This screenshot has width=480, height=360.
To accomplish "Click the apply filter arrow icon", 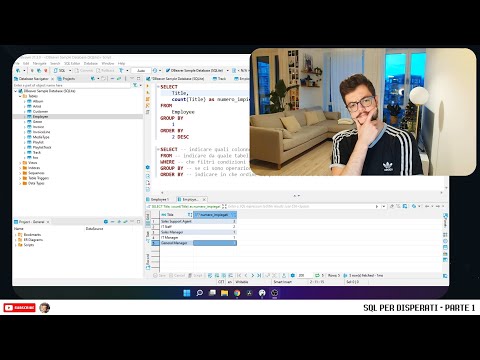I will click(x=377, y=207).
